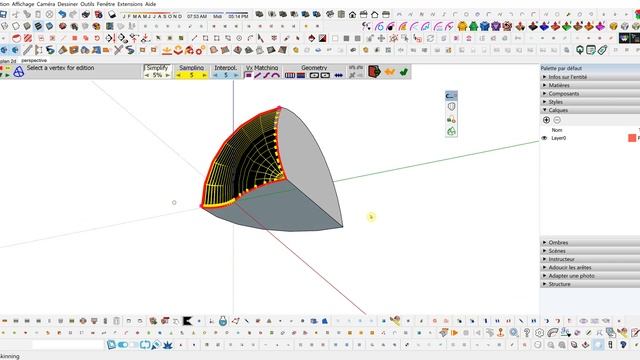The width and height of the screenshot is (640, 360).
Task: Decrease the Interpol. value
Action: pos(216,76)
